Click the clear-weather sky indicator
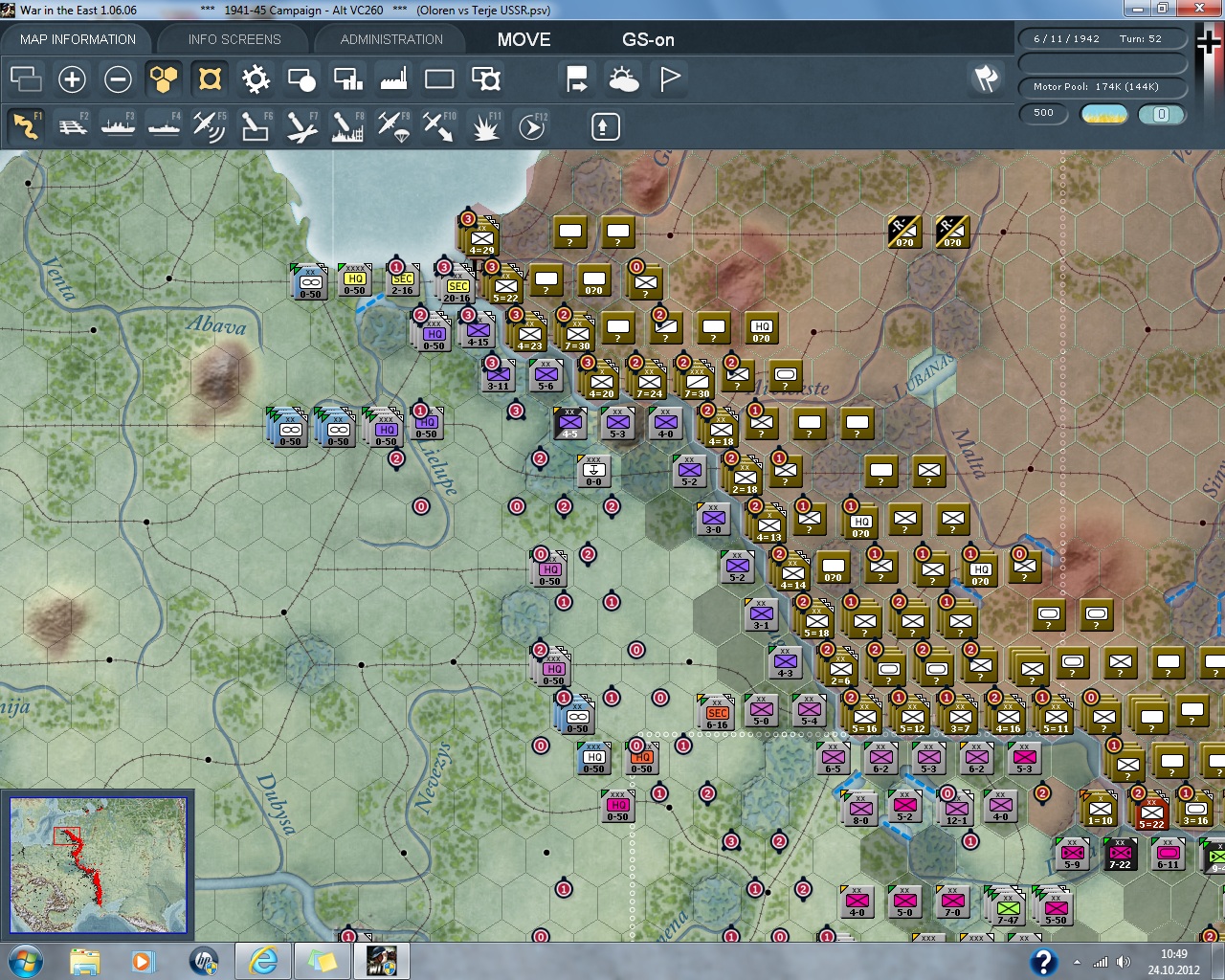This screenshot has height=980, width=1225. pyautogui.click(x=1103, y=114)
